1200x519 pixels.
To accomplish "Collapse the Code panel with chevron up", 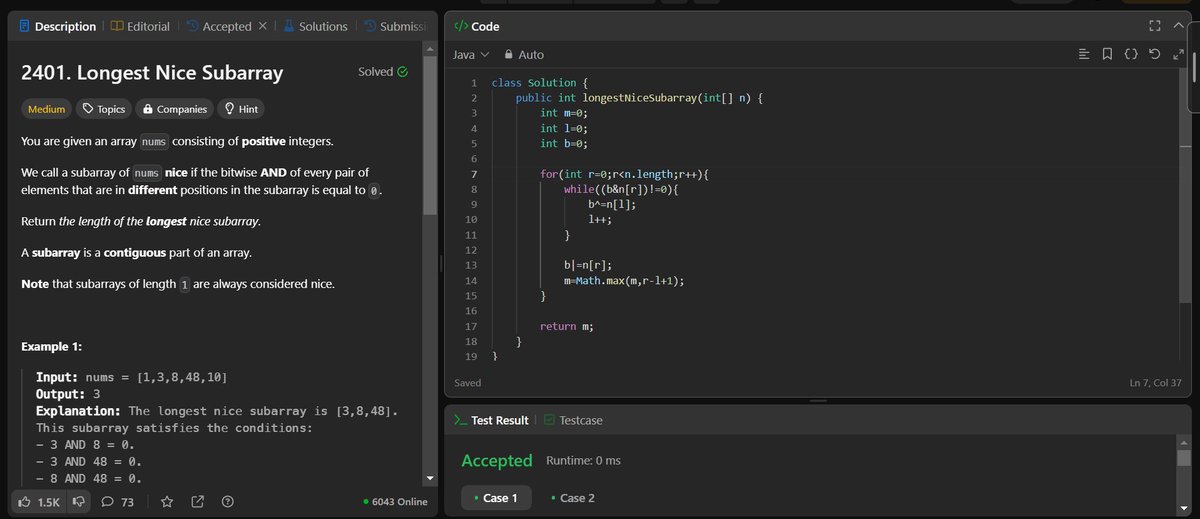I will click(x=1177, y=26).
